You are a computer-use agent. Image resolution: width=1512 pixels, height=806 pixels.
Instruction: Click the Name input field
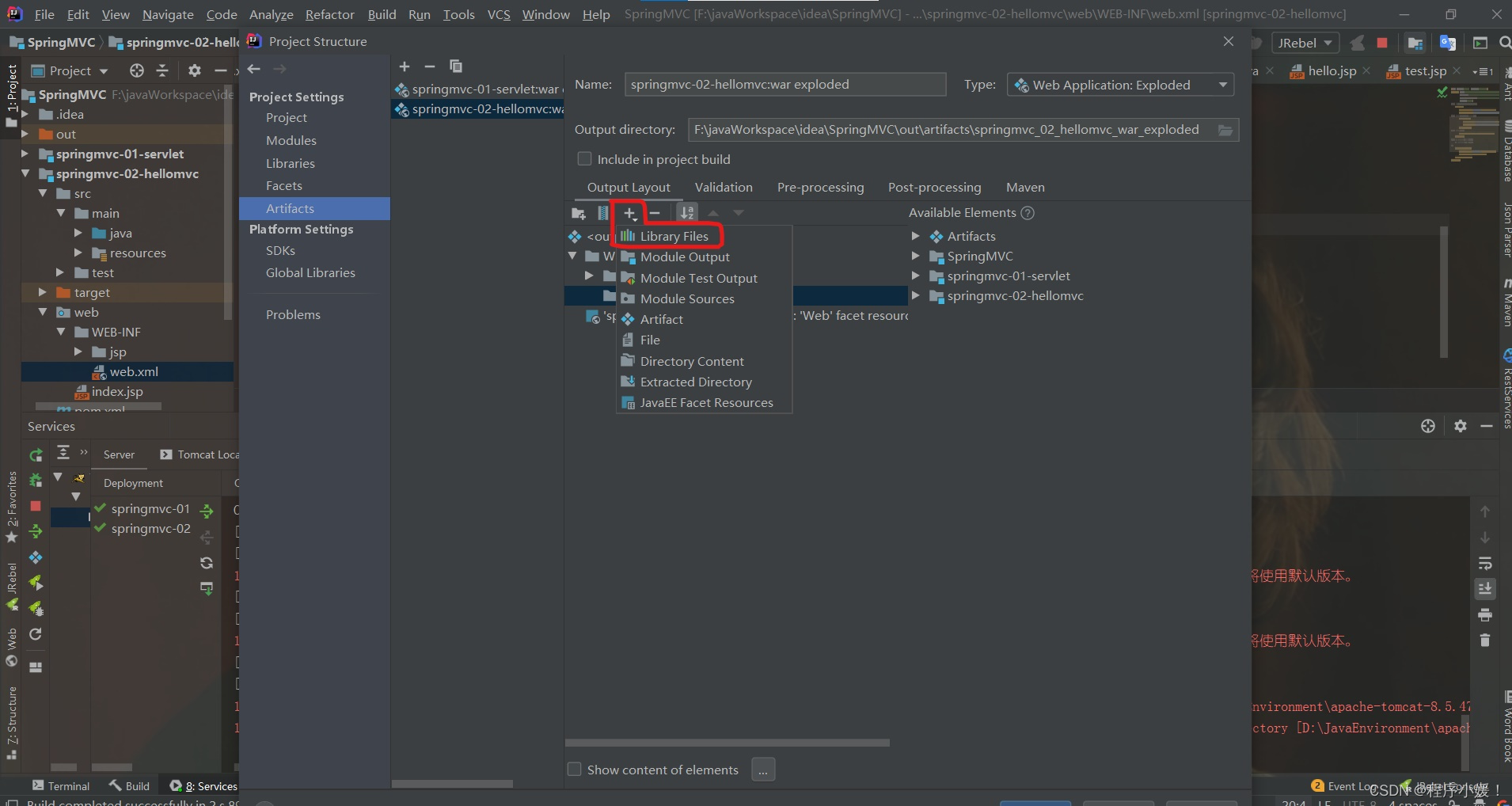coord(785,85)
